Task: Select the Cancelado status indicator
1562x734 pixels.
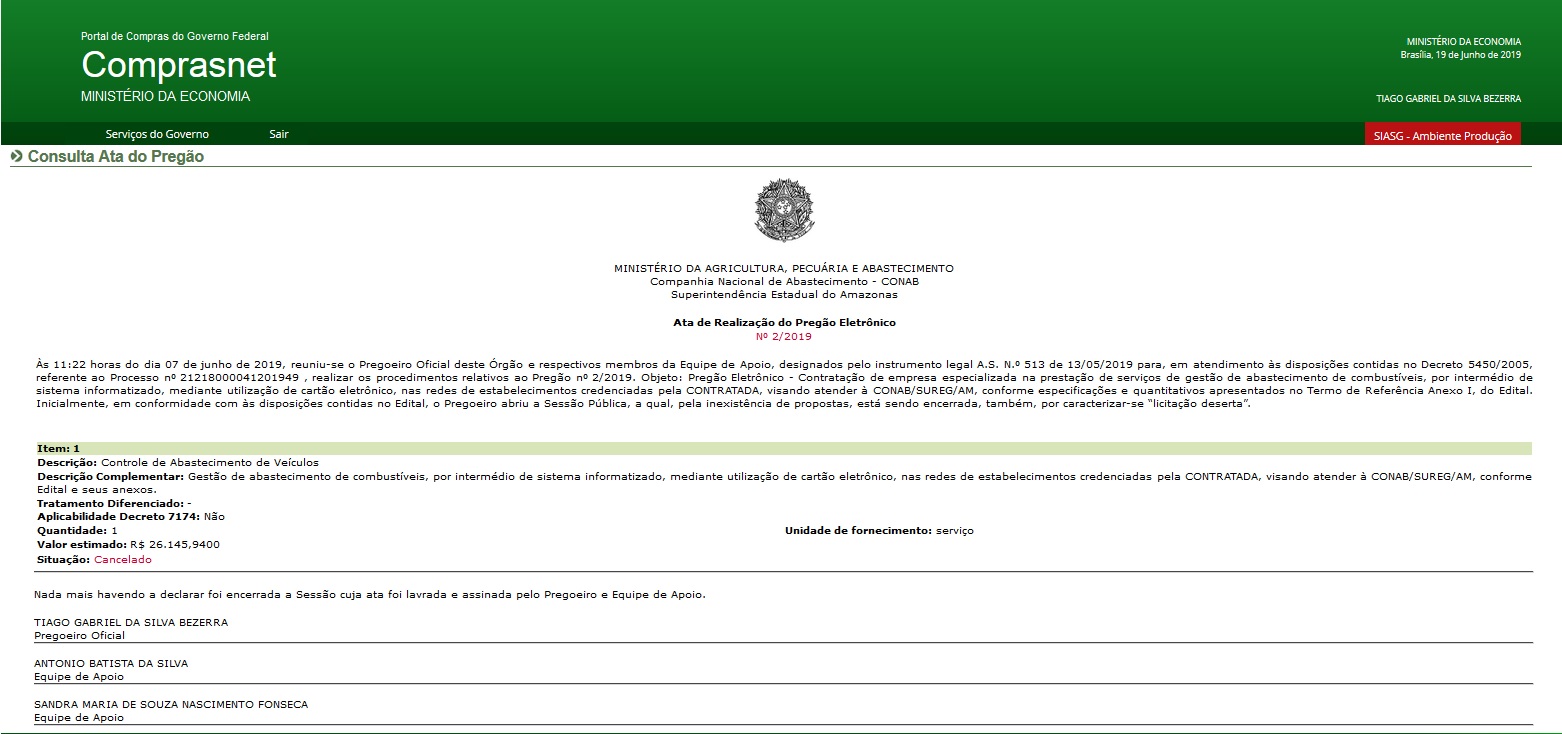Action: (x=122, y=559)
